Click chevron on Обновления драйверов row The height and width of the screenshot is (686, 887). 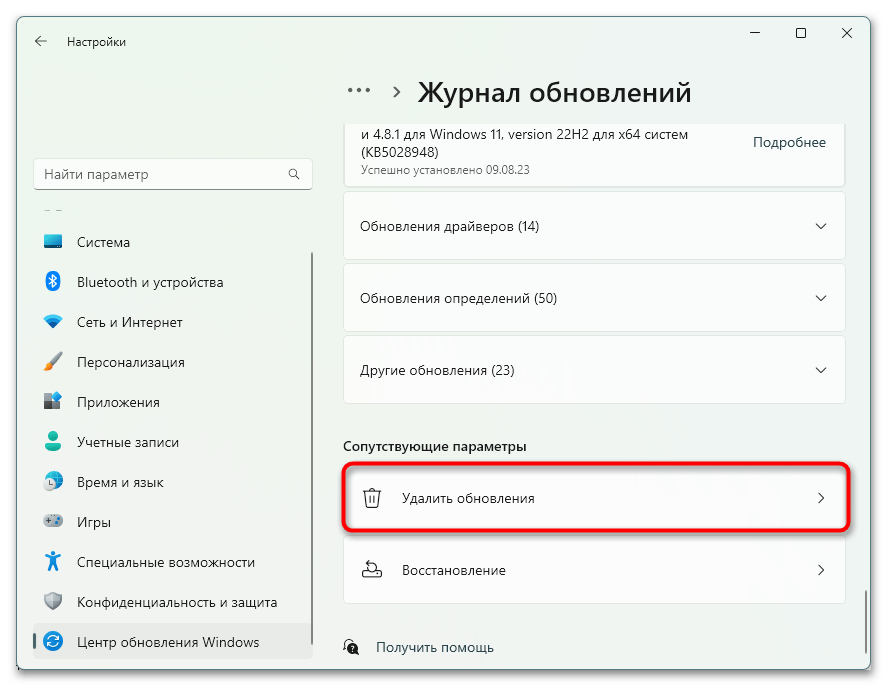pyautogui.click(x=821, y=226)
